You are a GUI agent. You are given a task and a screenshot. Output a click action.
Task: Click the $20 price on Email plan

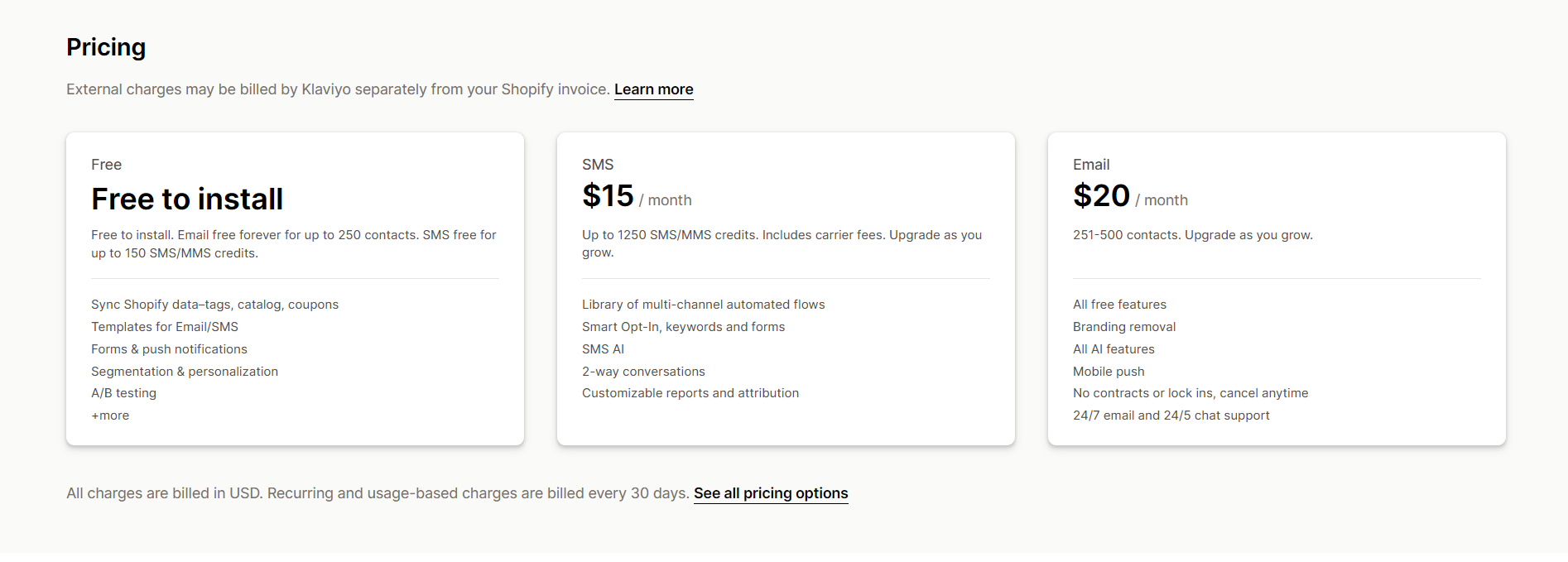click(x=1101, y=195)
